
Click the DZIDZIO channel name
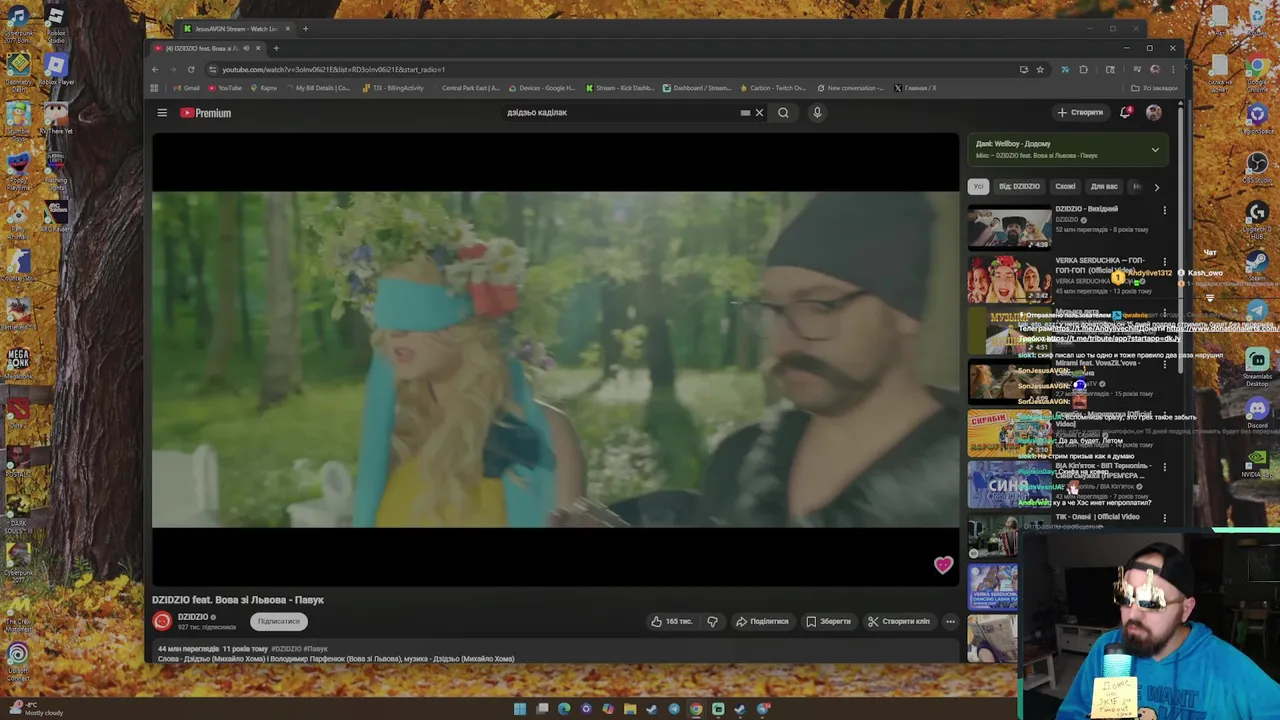(x=193, y=617)
